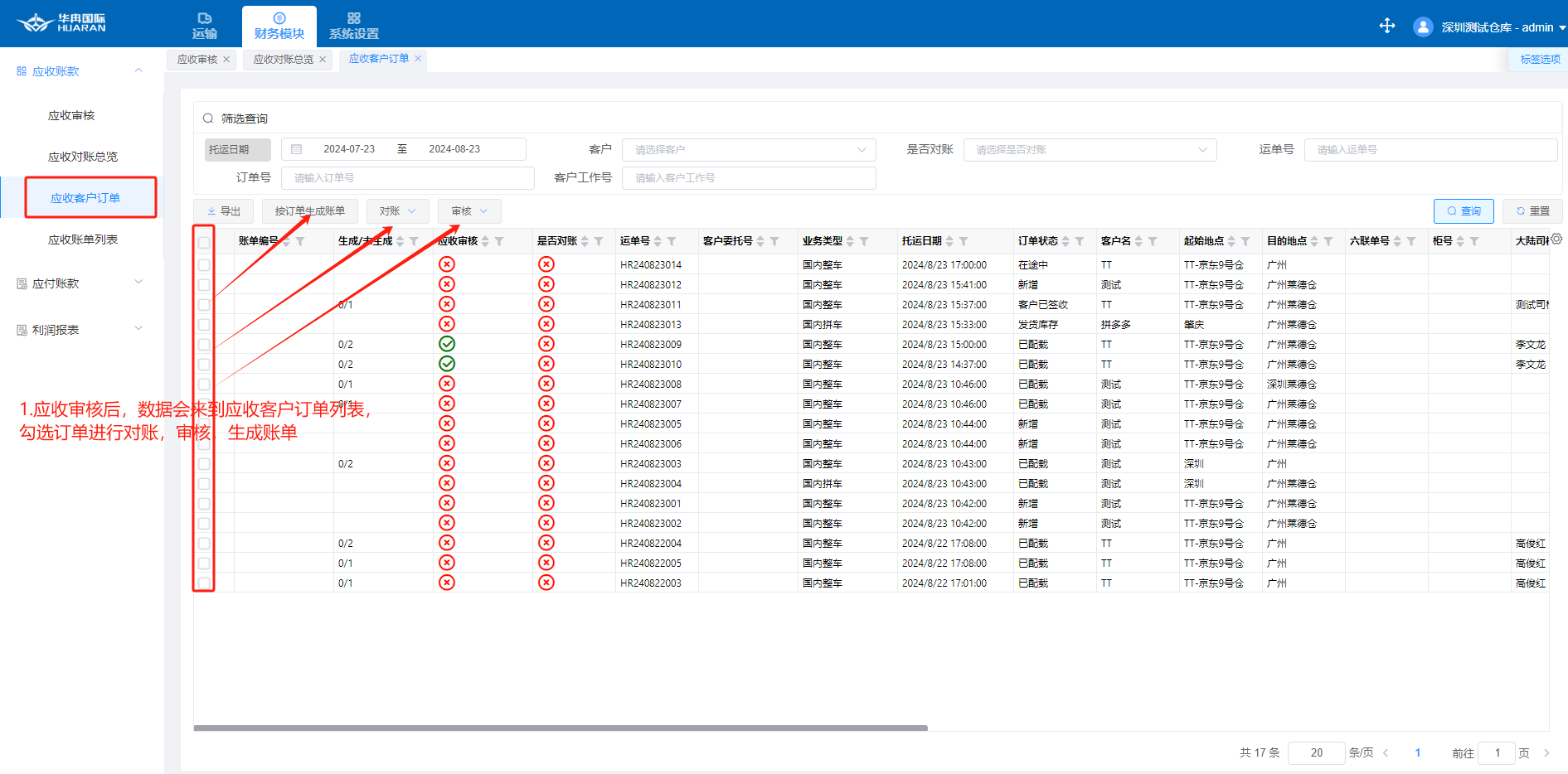
Task: Select the checkbox for order HR240823009
Action: 204,345
